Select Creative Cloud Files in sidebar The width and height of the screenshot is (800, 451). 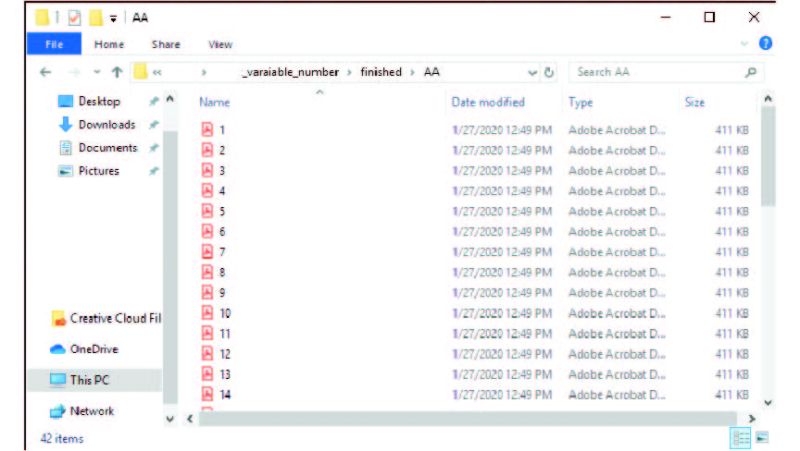(x=106, y=318)
